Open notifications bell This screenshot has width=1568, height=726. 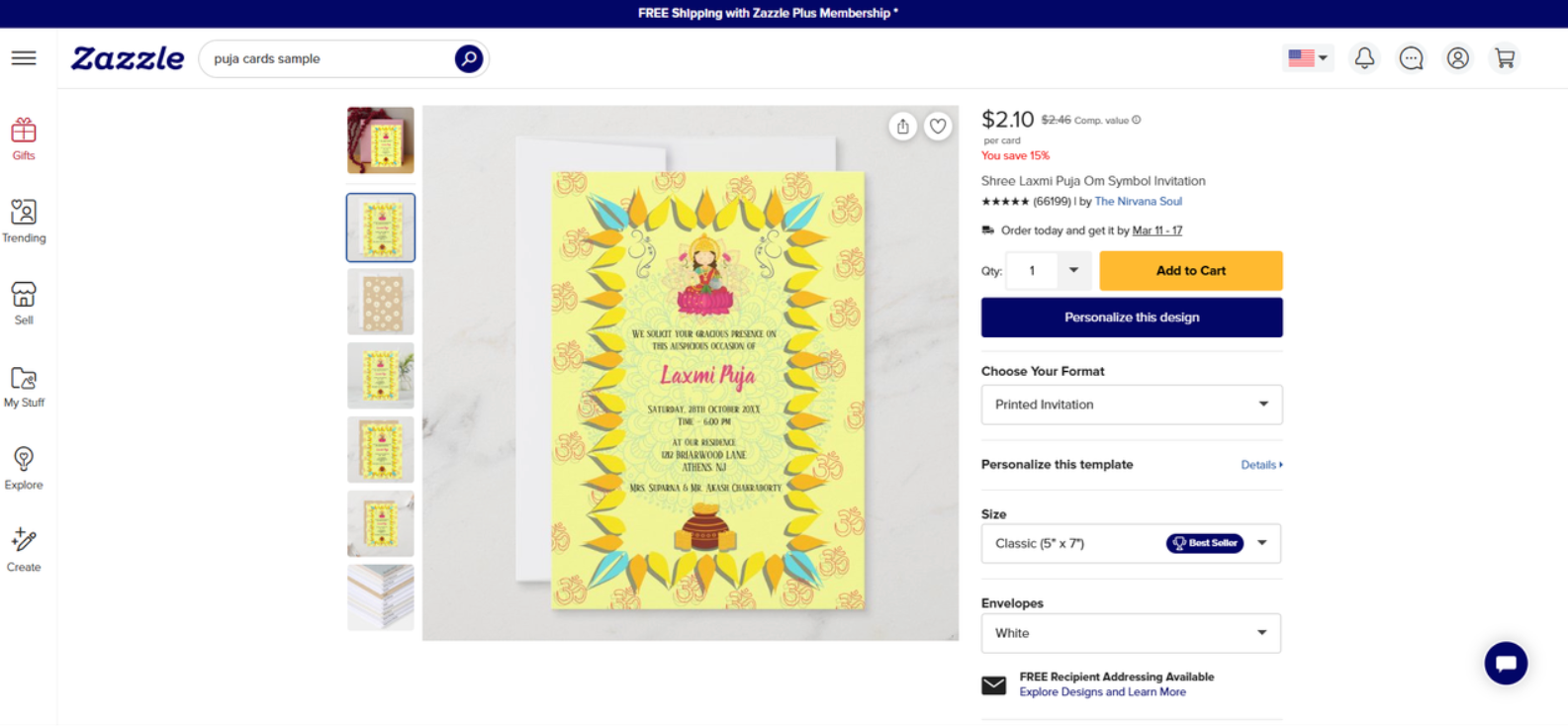[x=1364, y=58]
